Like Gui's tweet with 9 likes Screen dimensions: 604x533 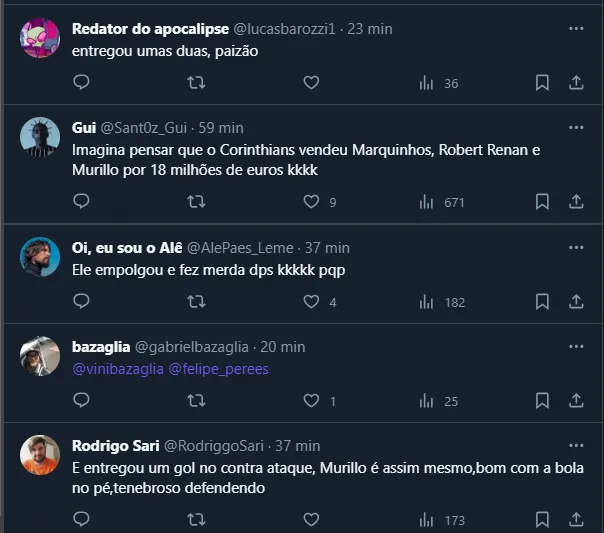tap(311, 202)
